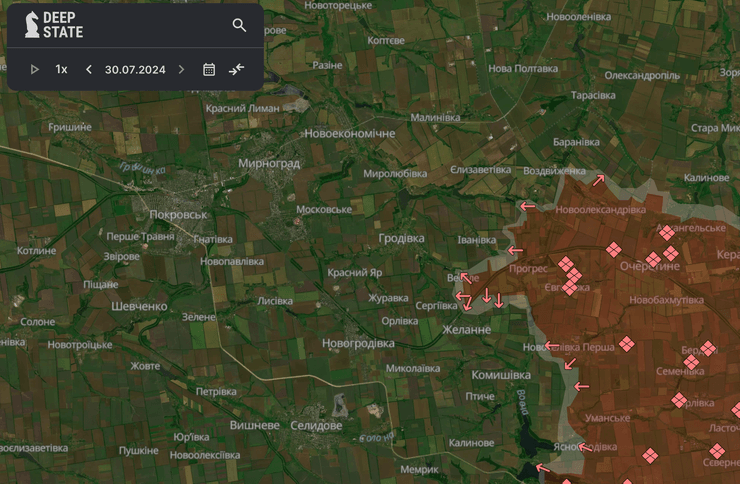Select the Мирноград town label
The width and height of the screenshot is (740, 484).
tap(269, 162)
